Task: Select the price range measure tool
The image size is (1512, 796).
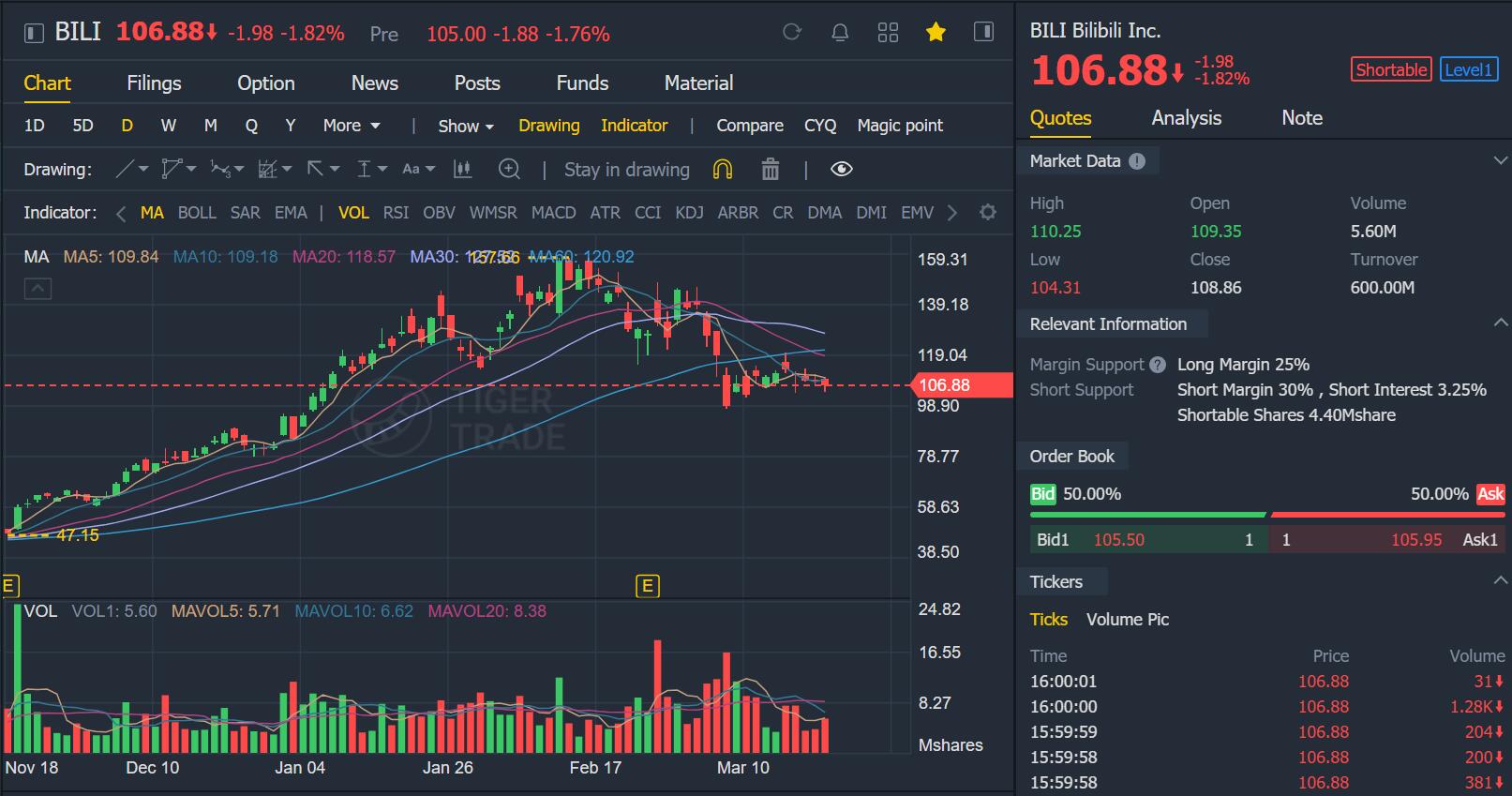Action: pyautogui.click(x=365, y=169)
